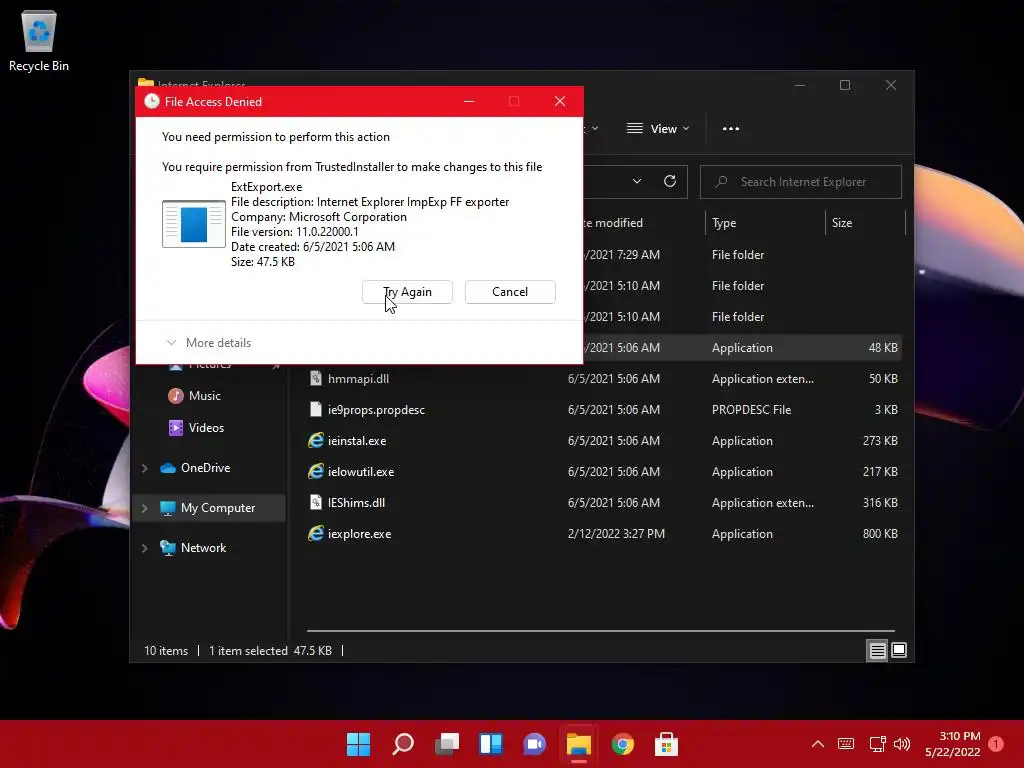Expand the OneDrive tree node
This screenshot has height=768, width=1024.
pos(144,468)
